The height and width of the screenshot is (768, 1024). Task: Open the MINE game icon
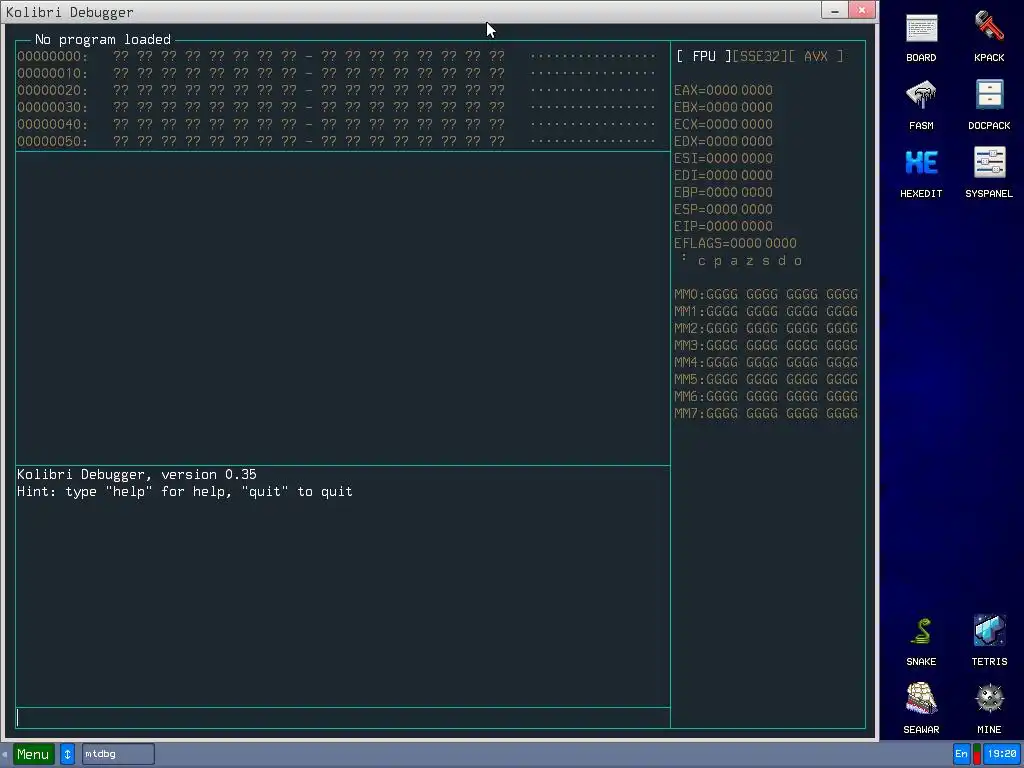coord(989,709)
